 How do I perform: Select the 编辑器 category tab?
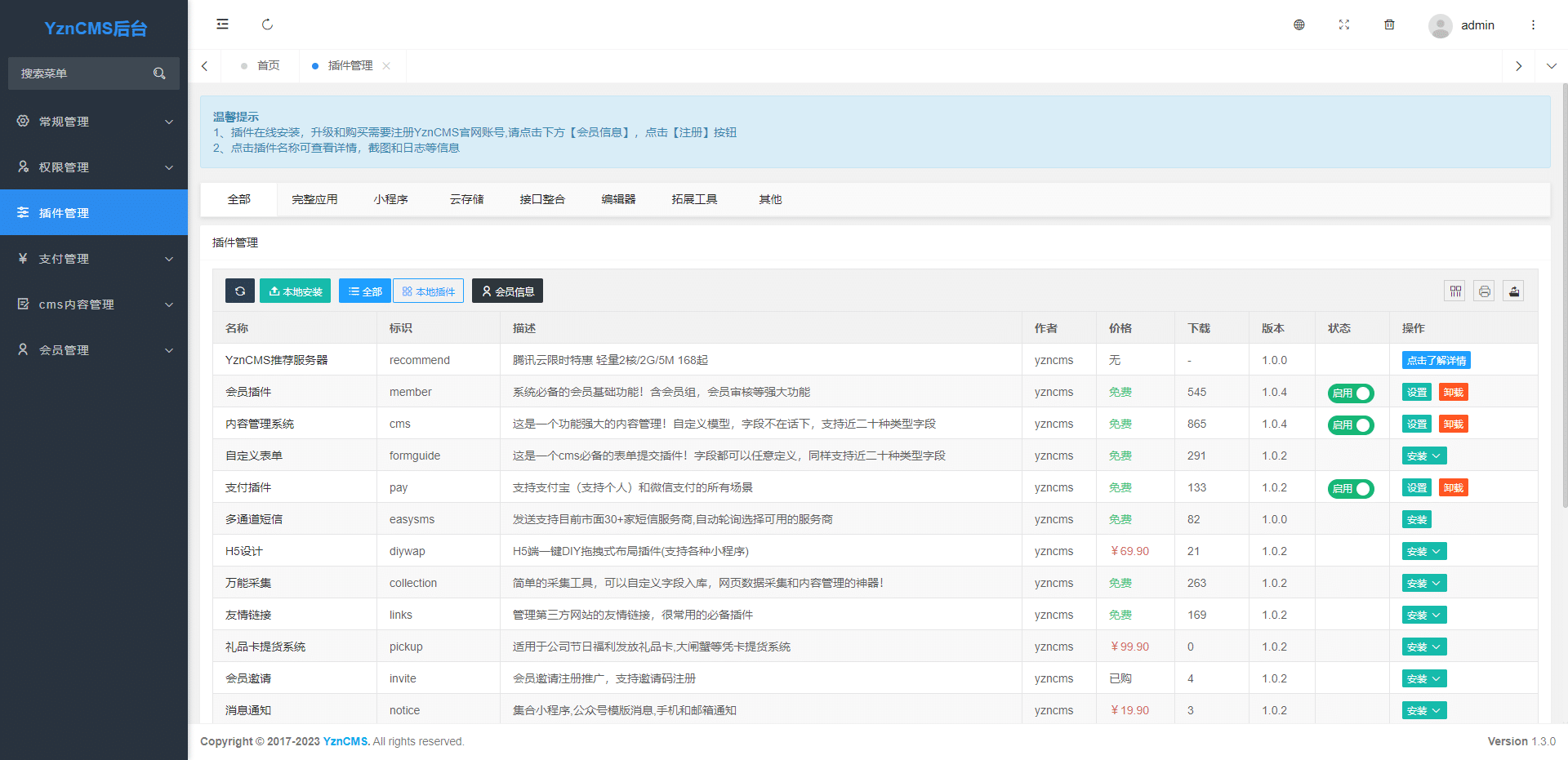619,199
